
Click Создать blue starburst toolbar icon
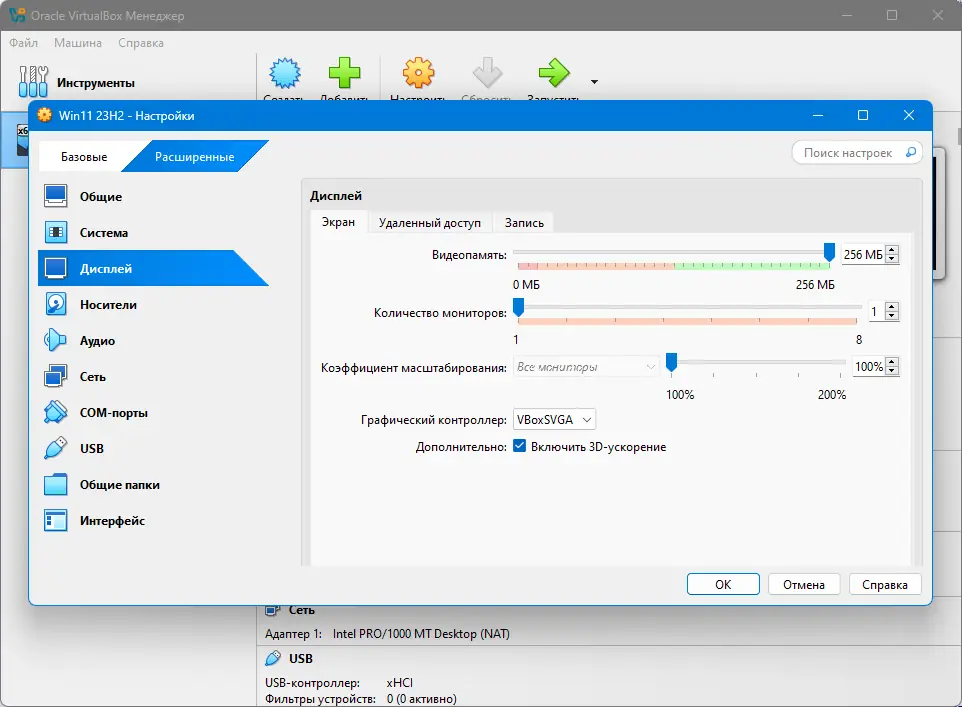(285, 73)
